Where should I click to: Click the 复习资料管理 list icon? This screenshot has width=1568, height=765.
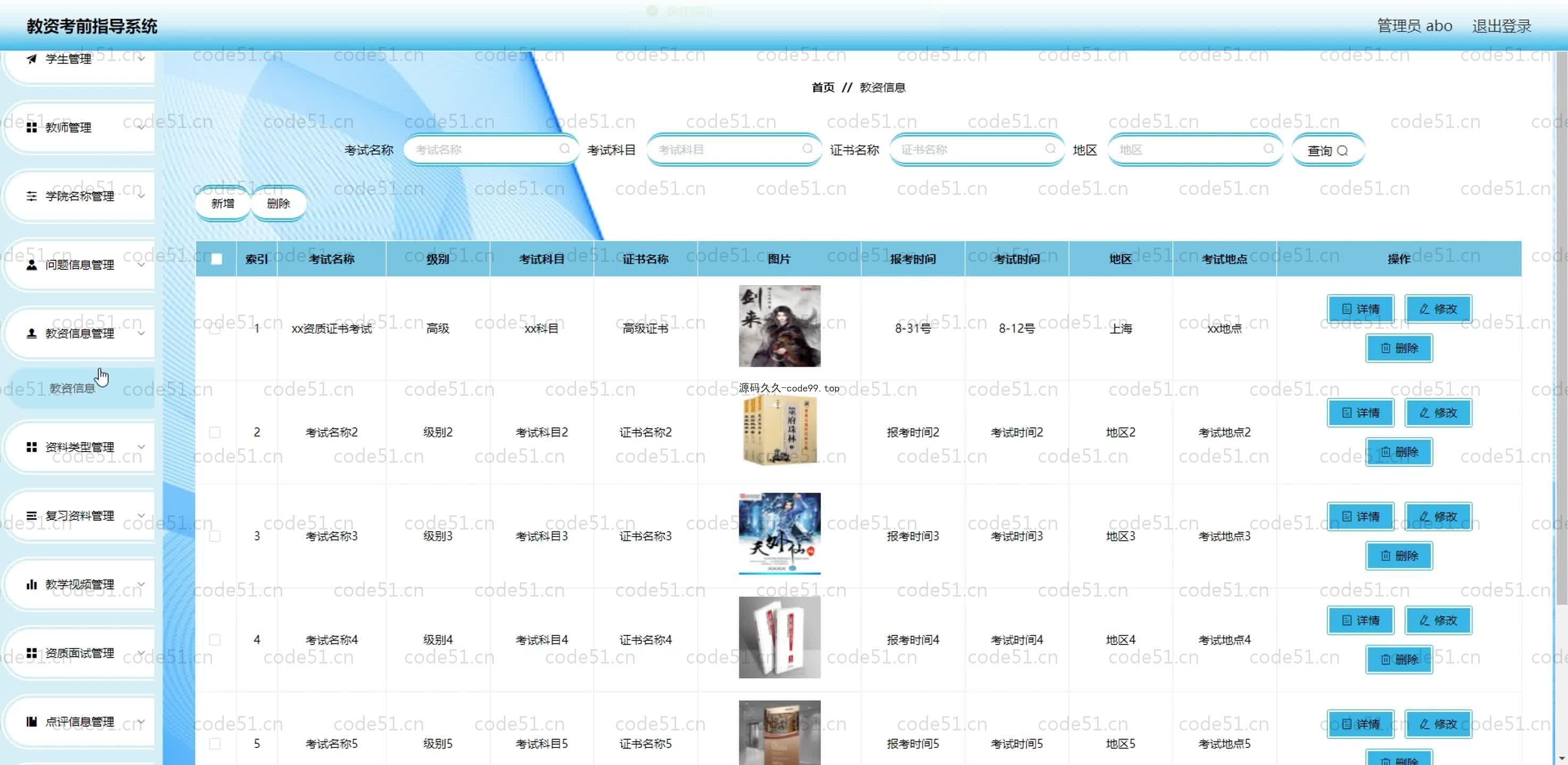coord(32,515)
